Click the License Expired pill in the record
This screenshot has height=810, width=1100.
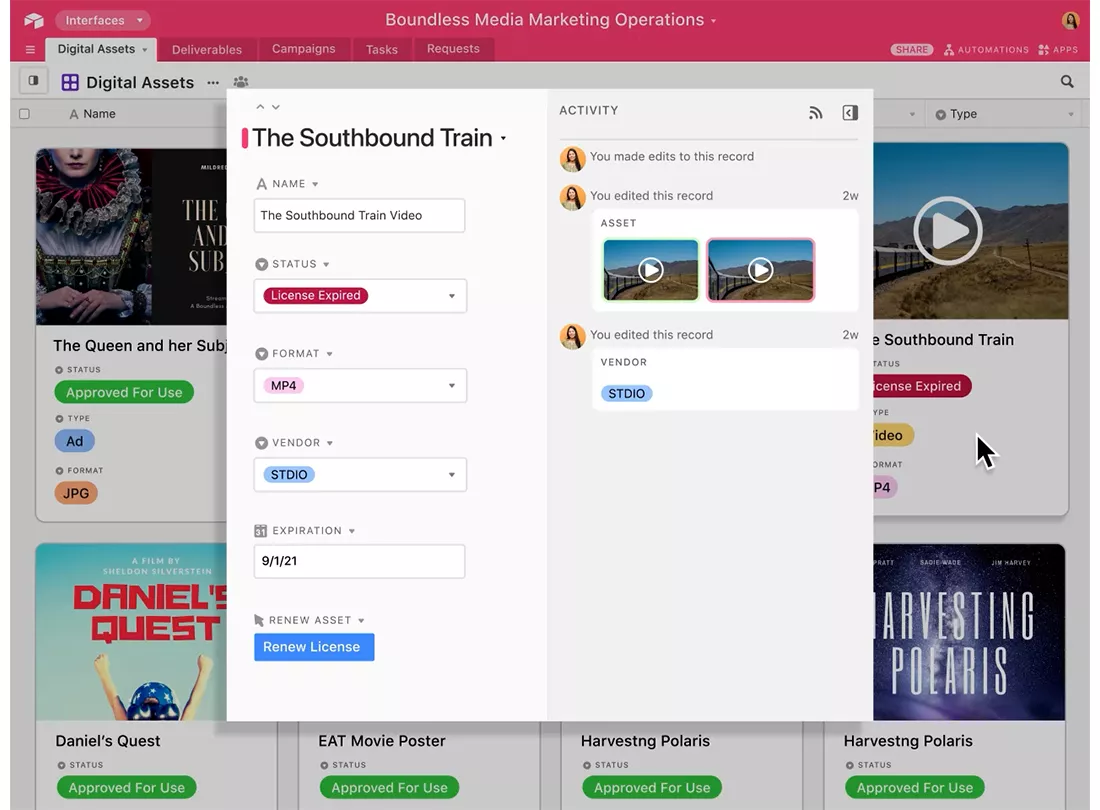click(316, 295)
